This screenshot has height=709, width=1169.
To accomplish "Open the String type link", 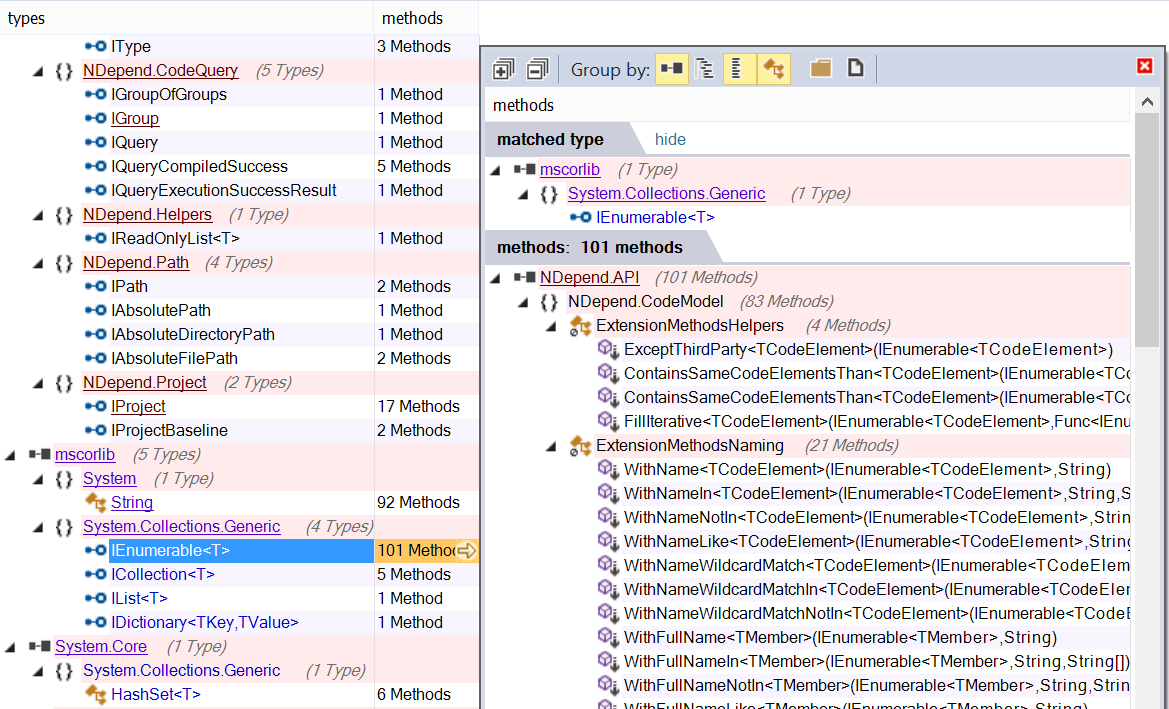I will point(132,502).
